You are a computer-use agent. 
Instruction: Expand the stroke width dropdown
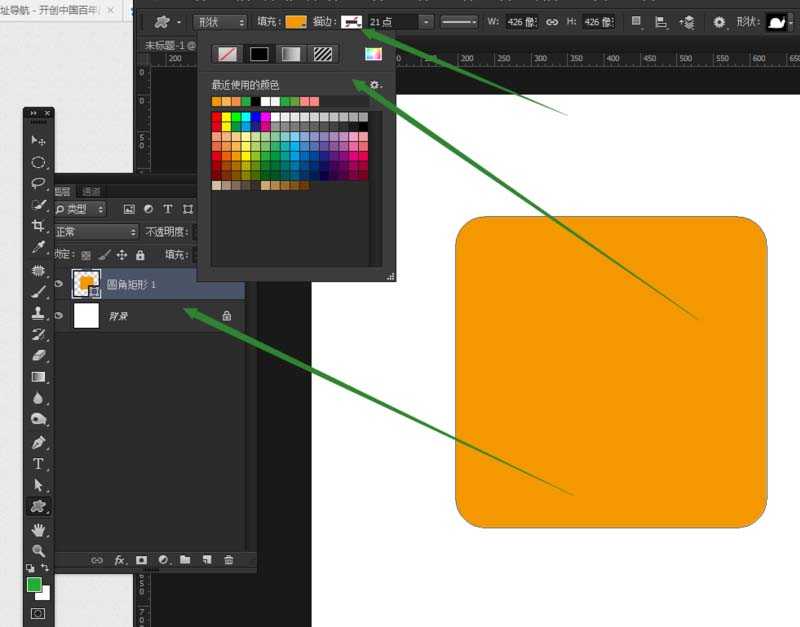426,22
